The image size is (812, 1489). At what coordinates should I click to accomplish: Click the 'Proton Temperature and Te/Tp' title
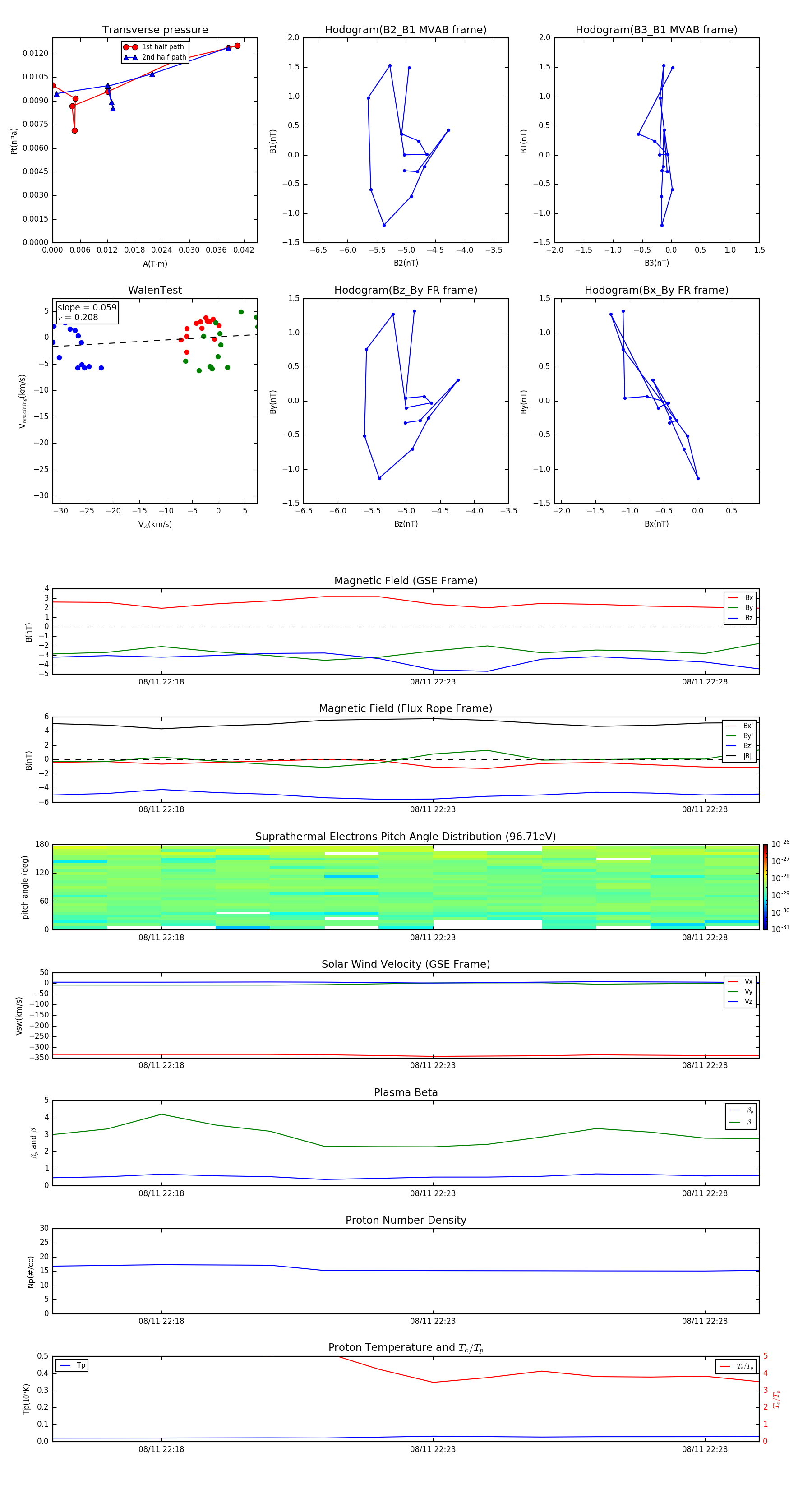pyautogui.click(x=406, y=1347)
